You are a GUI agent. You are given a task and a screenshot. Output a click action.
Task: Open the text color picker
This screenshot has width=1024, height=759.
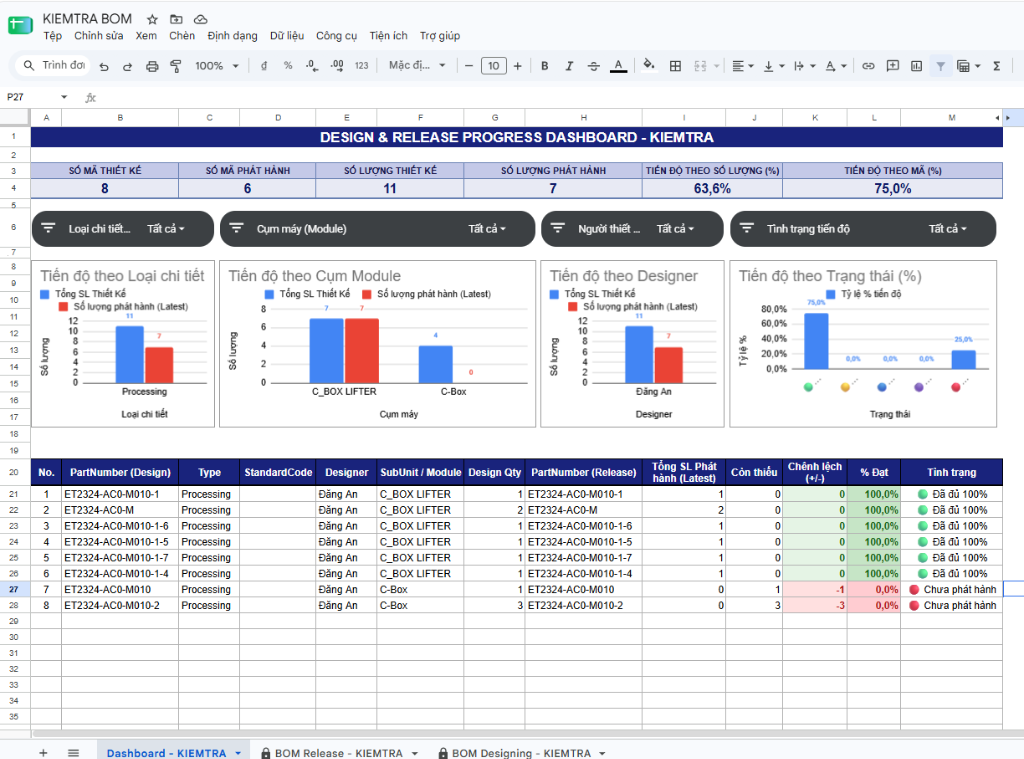tap(618, 66)
